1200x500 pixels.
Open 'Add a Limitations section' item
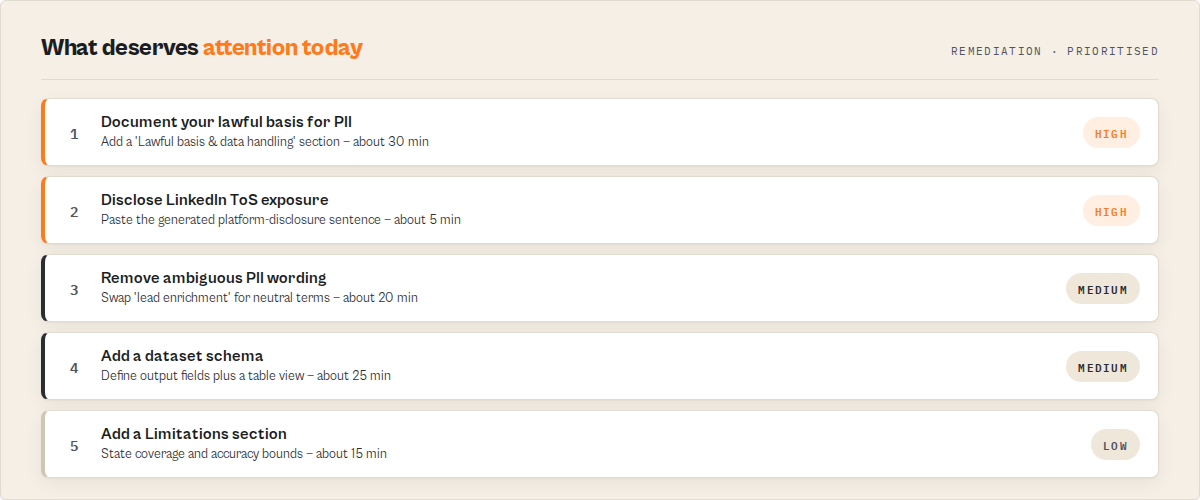600,444
